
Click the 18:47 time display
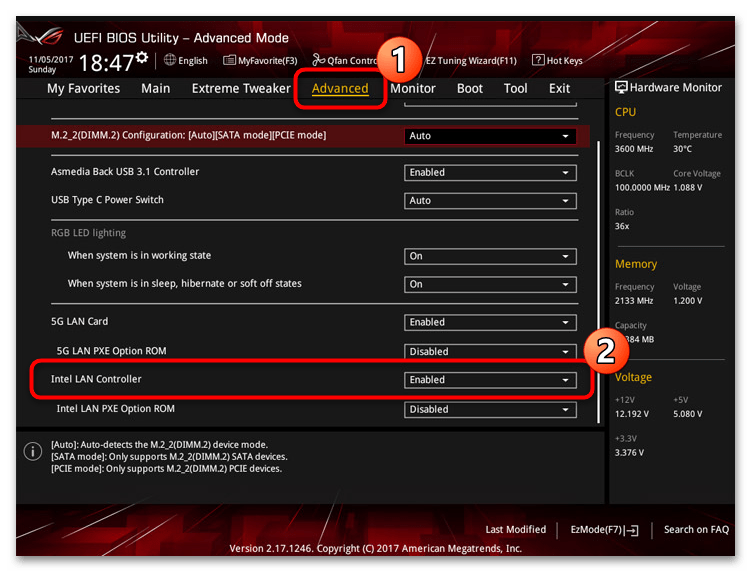coord(106,63)
